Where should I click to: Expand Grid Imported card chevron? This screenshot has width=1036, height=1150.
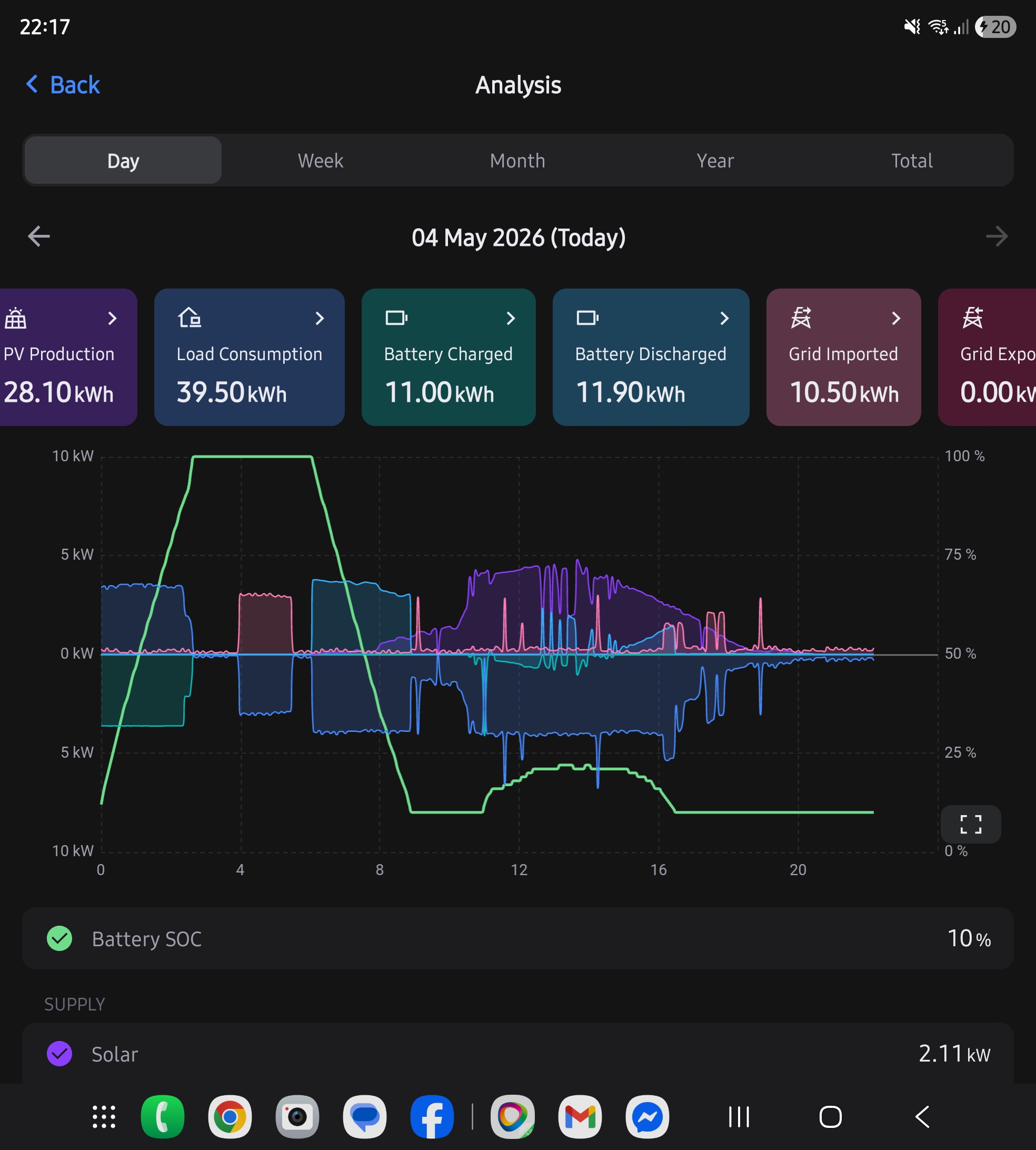pos(896,318)
